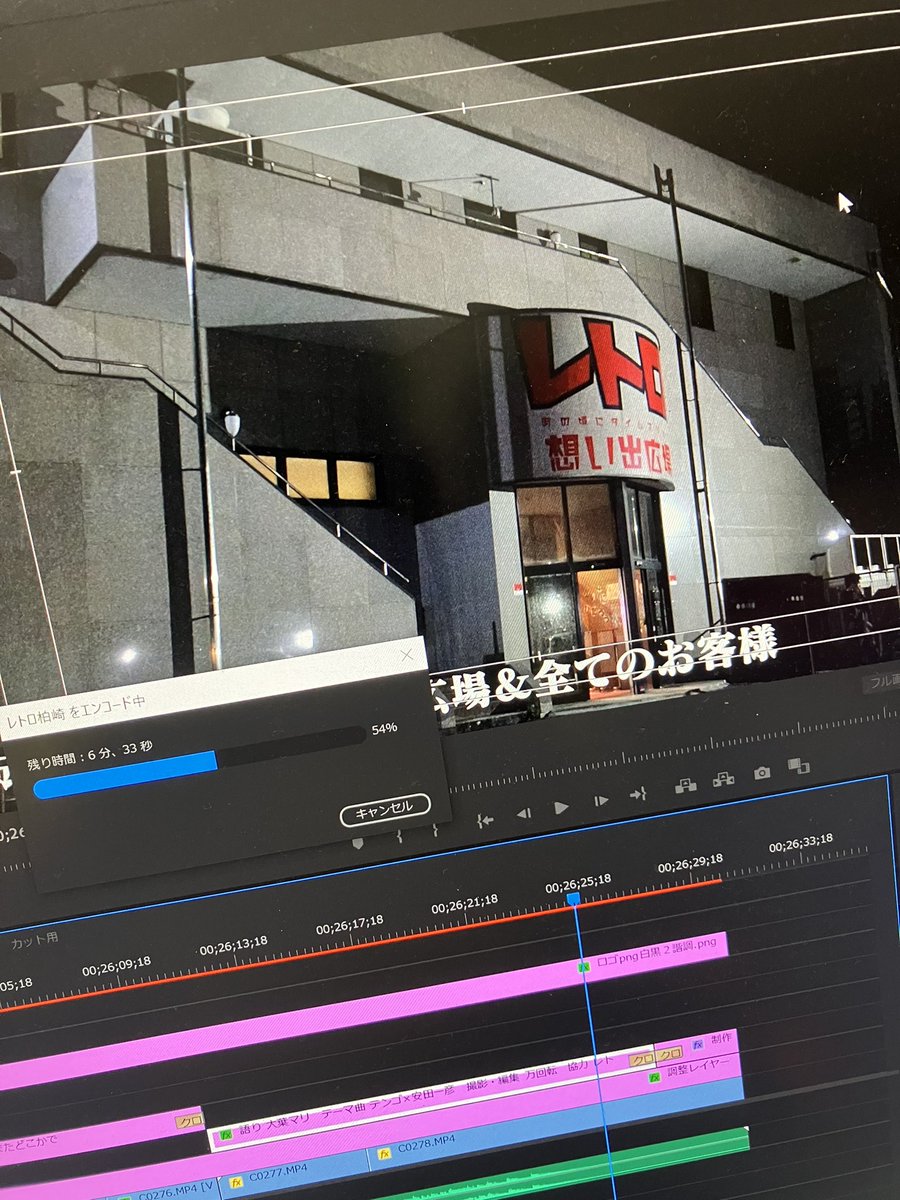Click the fx badge on C0278.MP4
The height and width of the screenshot is (1200, 900).
coord(385,1155)
